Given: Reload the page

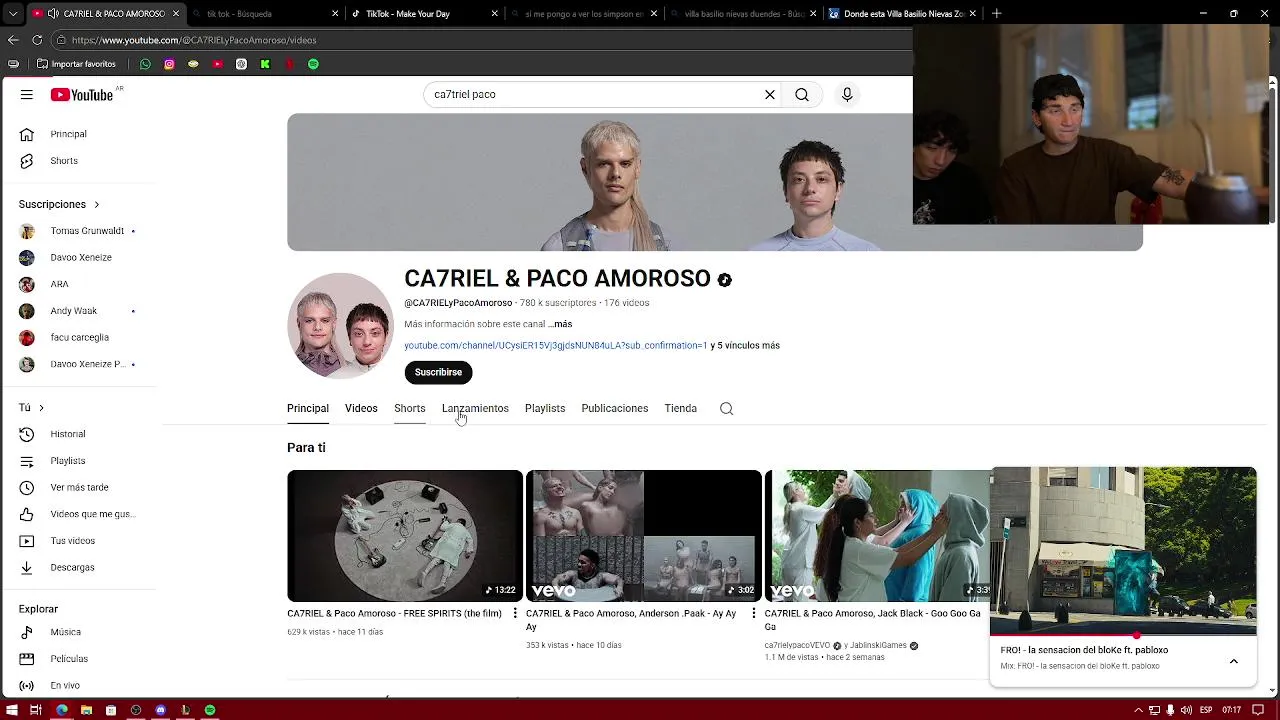Looking at the screenshot, I should click(x=37, y=40).
